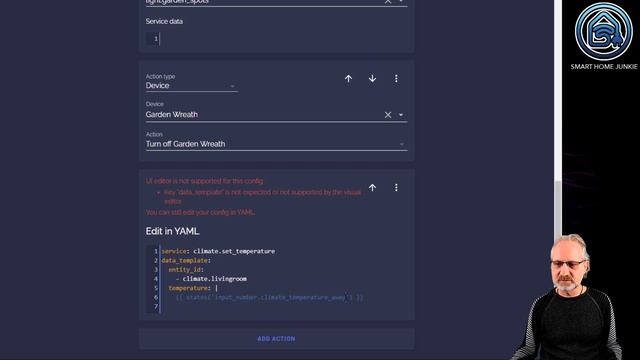Click the 'UI editor is not supported' error text
Screen dimensions: 640x360
(205, 181)
